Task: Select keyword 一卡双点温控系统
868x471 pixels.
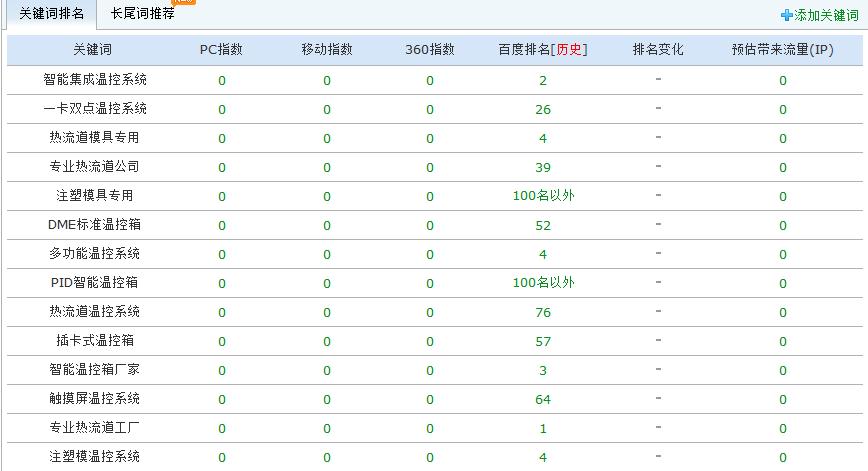Action: (95, 108)
